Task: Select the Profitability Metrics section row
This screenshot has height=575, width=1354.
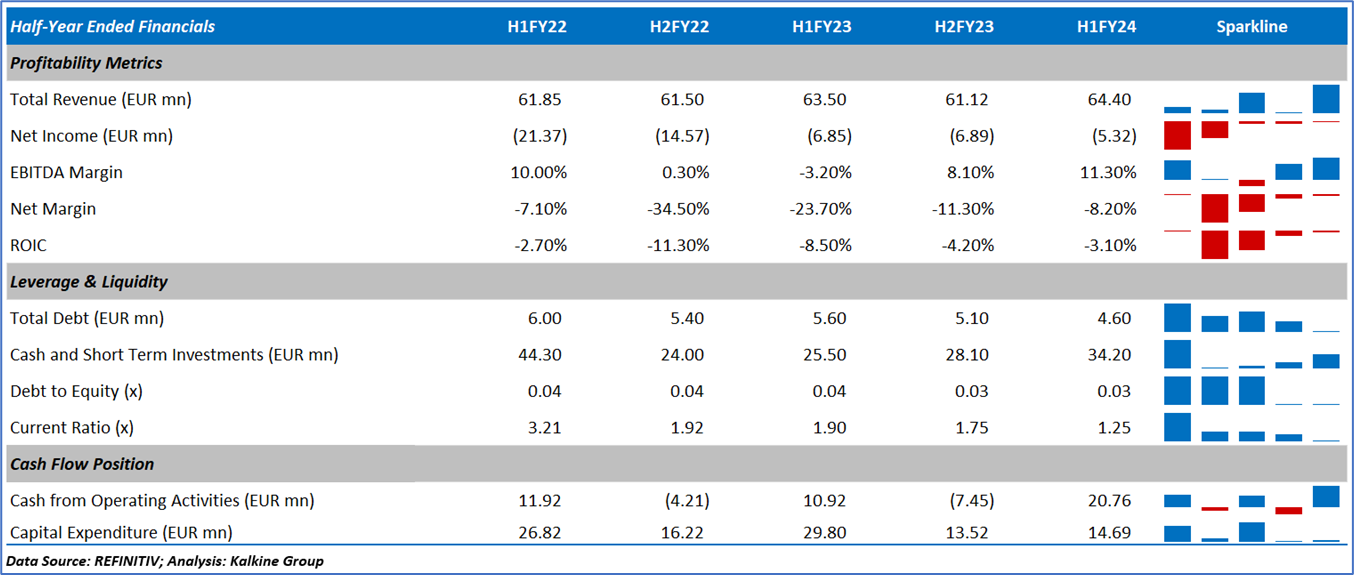Action: 87,63
